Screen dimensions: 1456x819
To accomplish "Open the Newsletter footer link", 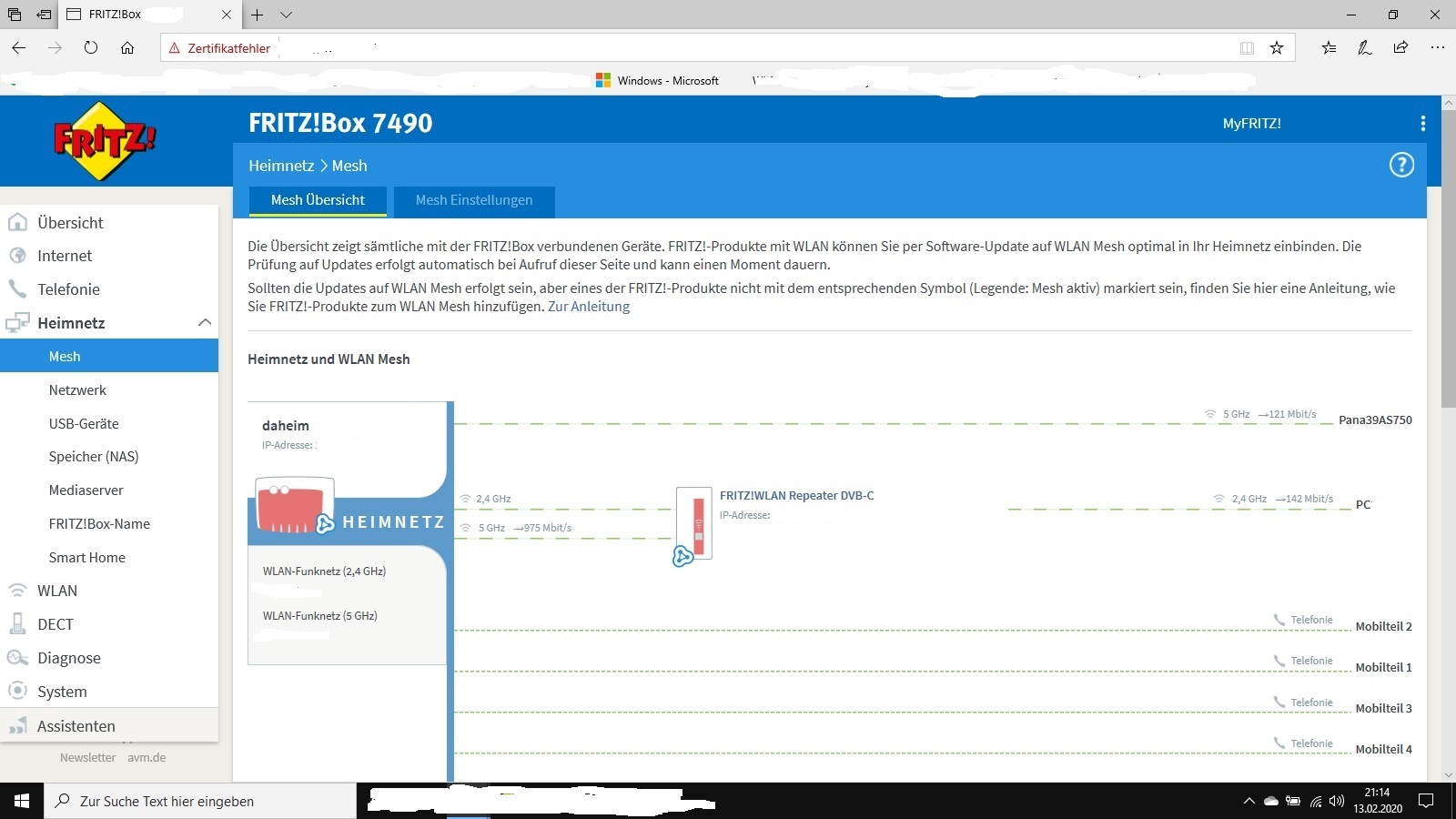I will pyautogui.click(x=87, y=757).
